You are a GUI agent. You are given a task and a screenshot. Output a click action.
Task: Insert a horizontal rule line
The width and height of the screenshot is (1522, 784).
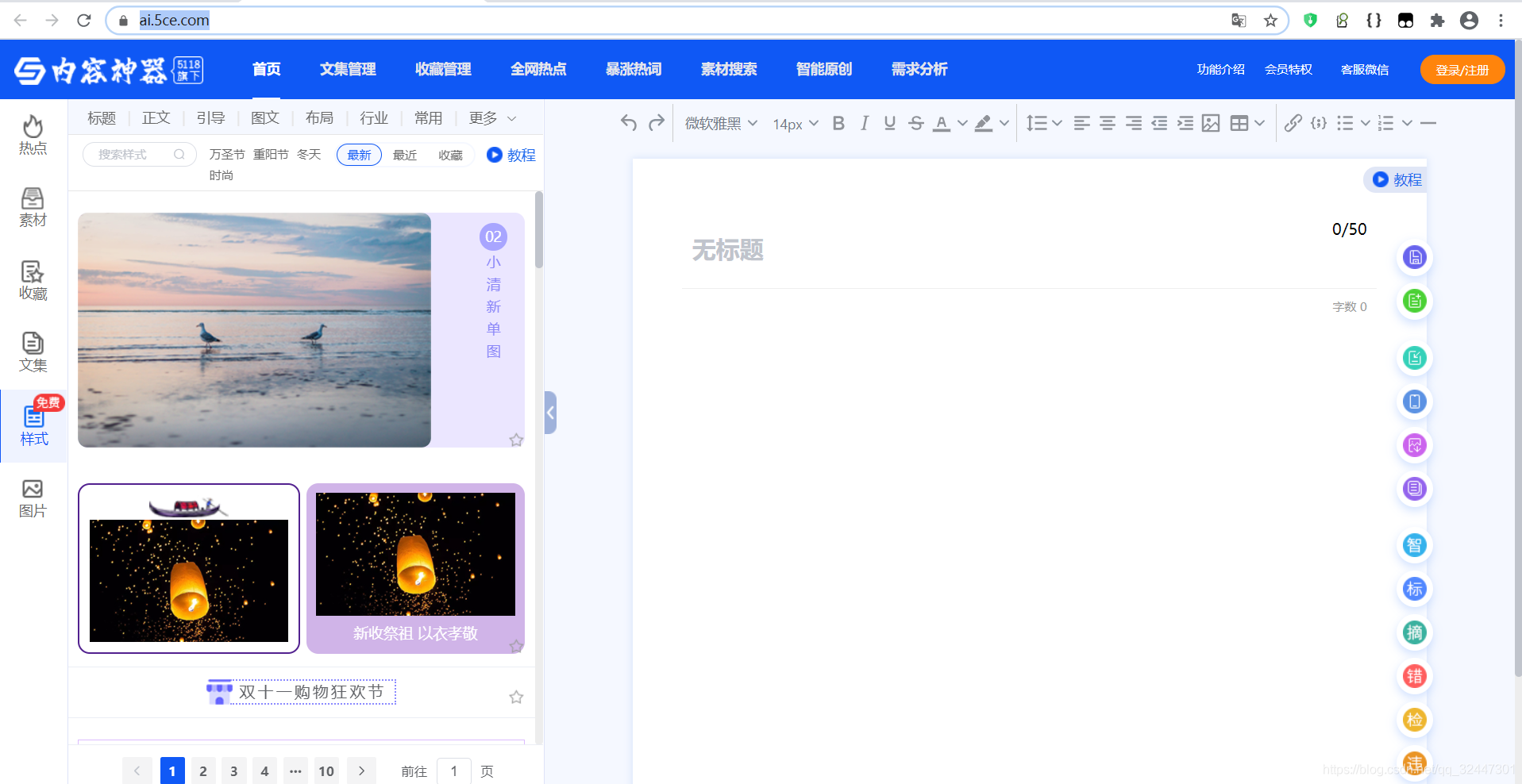pos(1428,123)
